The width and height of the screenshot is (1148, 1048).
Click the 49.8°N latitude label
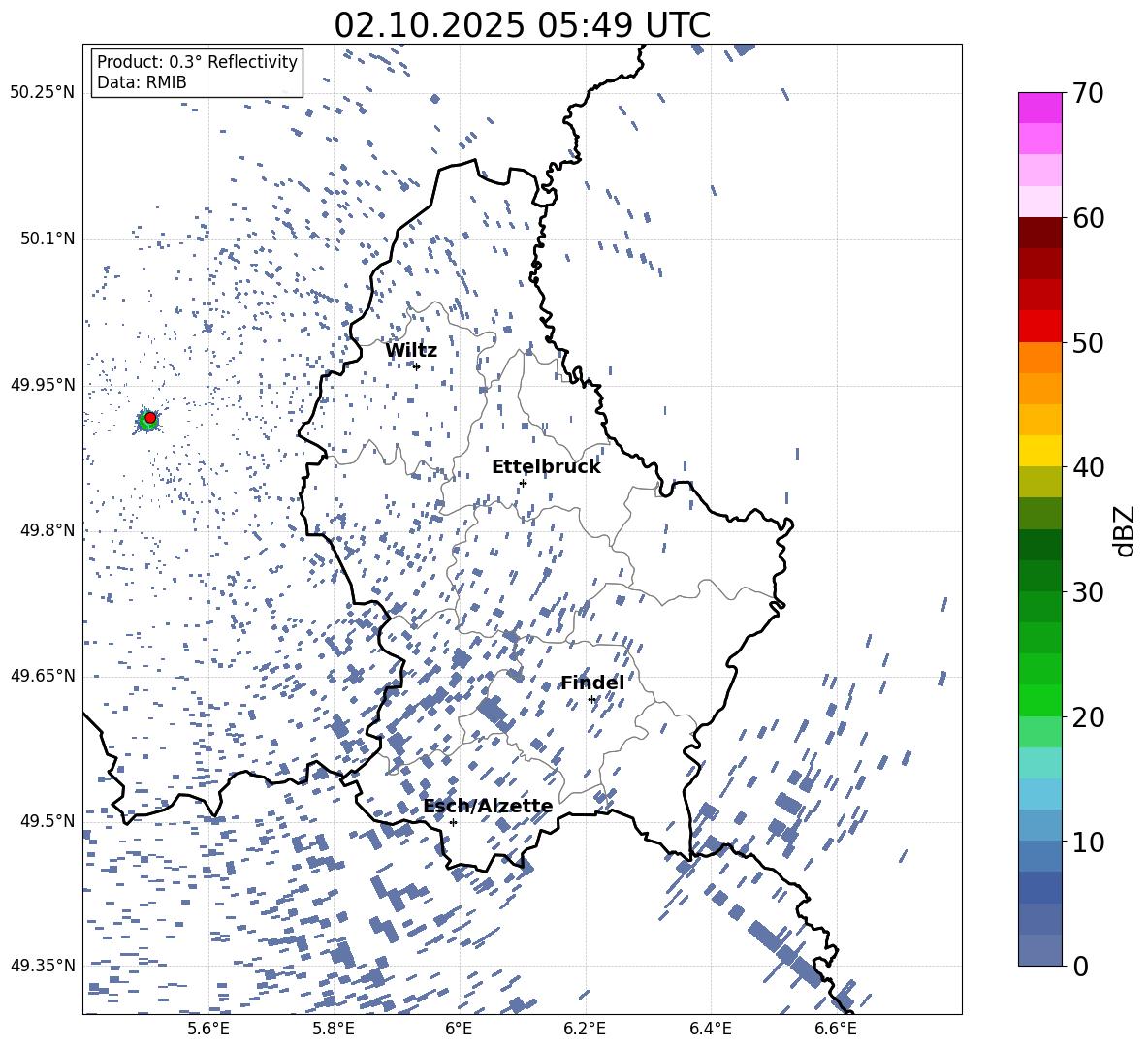(48, 530)
